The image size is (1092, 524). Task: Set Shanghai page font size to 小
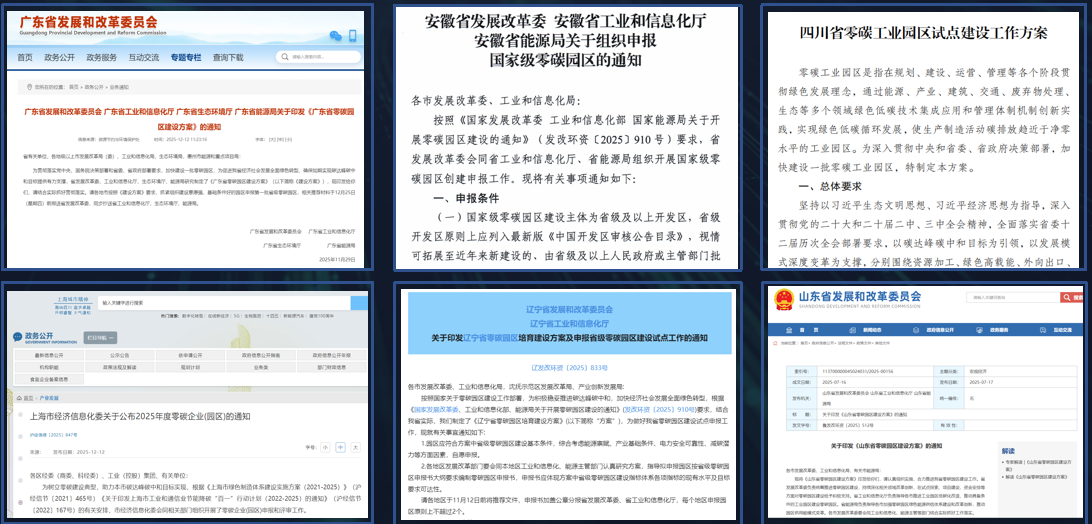tap(325, 447)
